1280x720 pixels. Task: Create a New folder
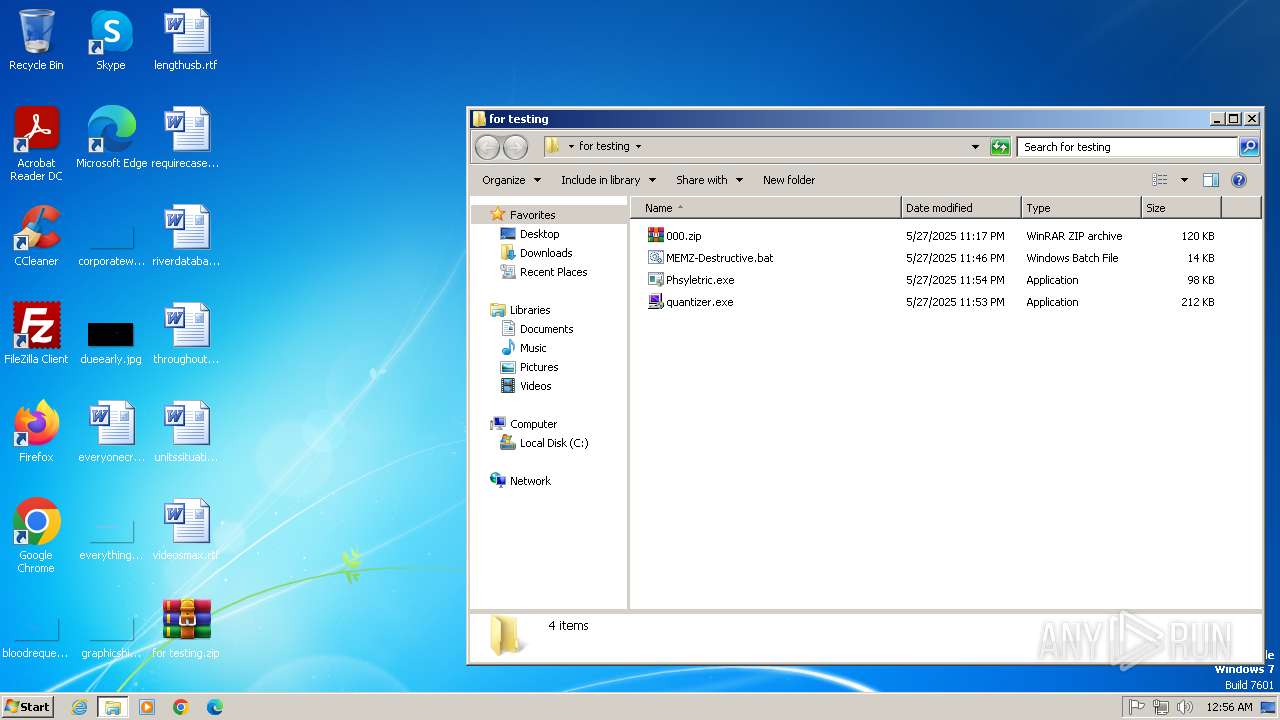(x=789, y=180)
